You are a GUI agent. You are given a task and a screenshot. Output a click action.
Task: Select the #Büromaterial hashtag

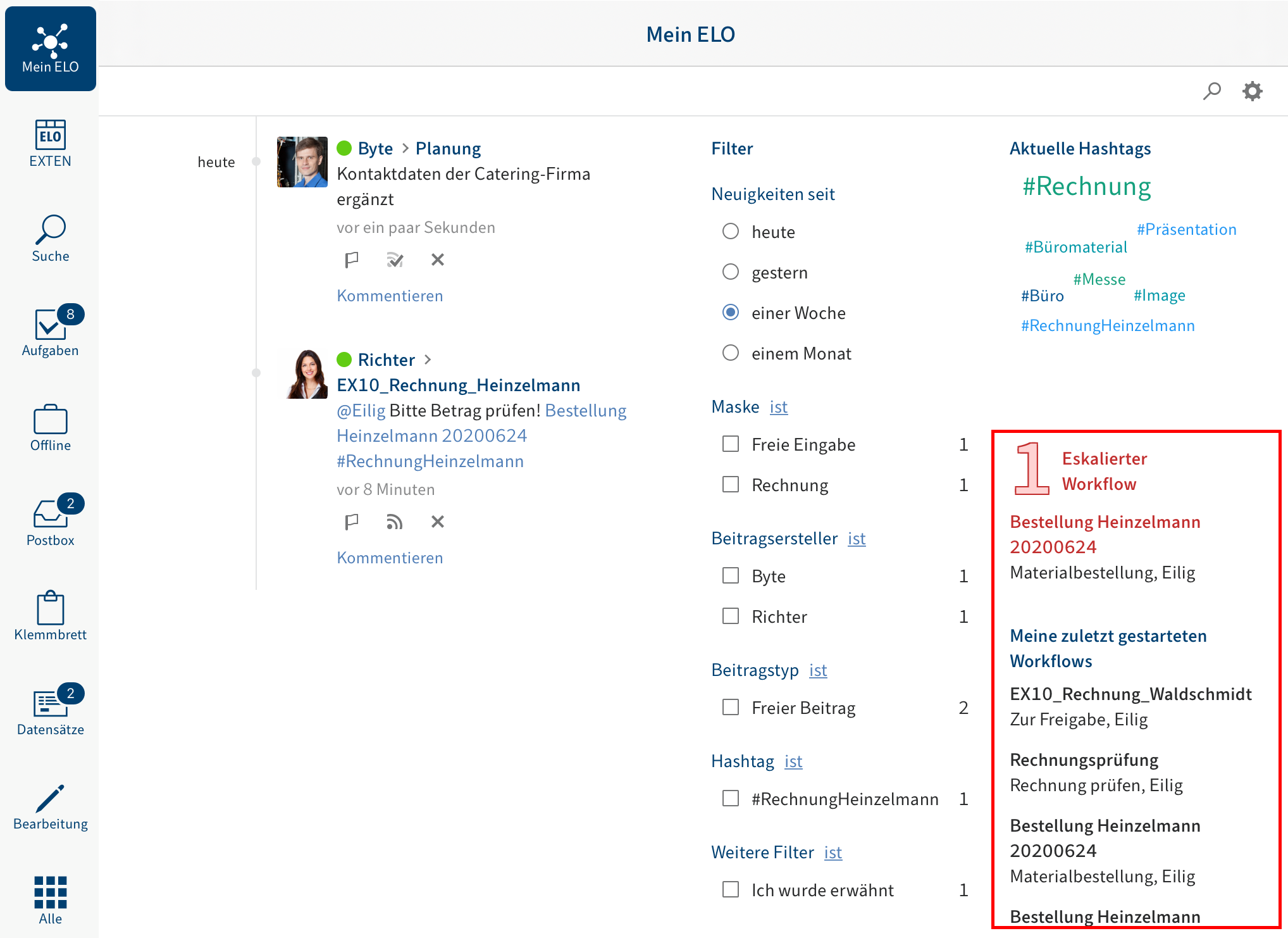point(1076,247)
